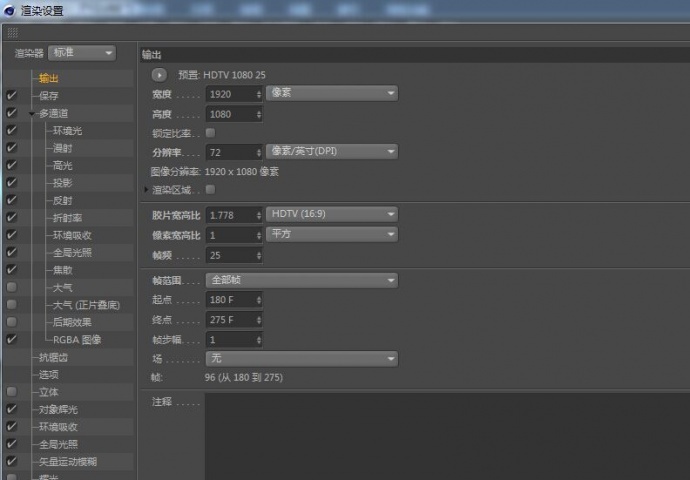The height and width of the screenshot is (480, 690).
Task: Click the 起点 stepper arrows
Action: point(259,300)
